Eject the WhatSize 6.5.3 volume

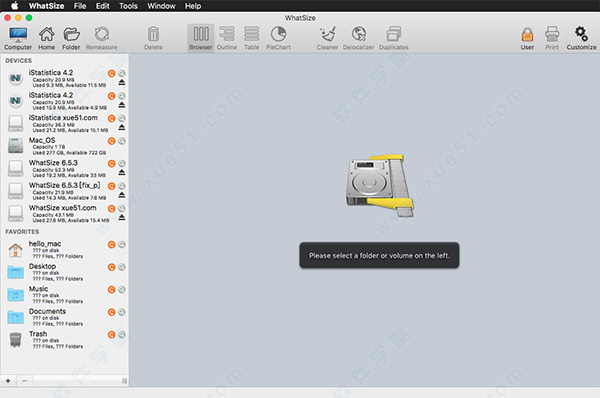(x=122, y=173)
